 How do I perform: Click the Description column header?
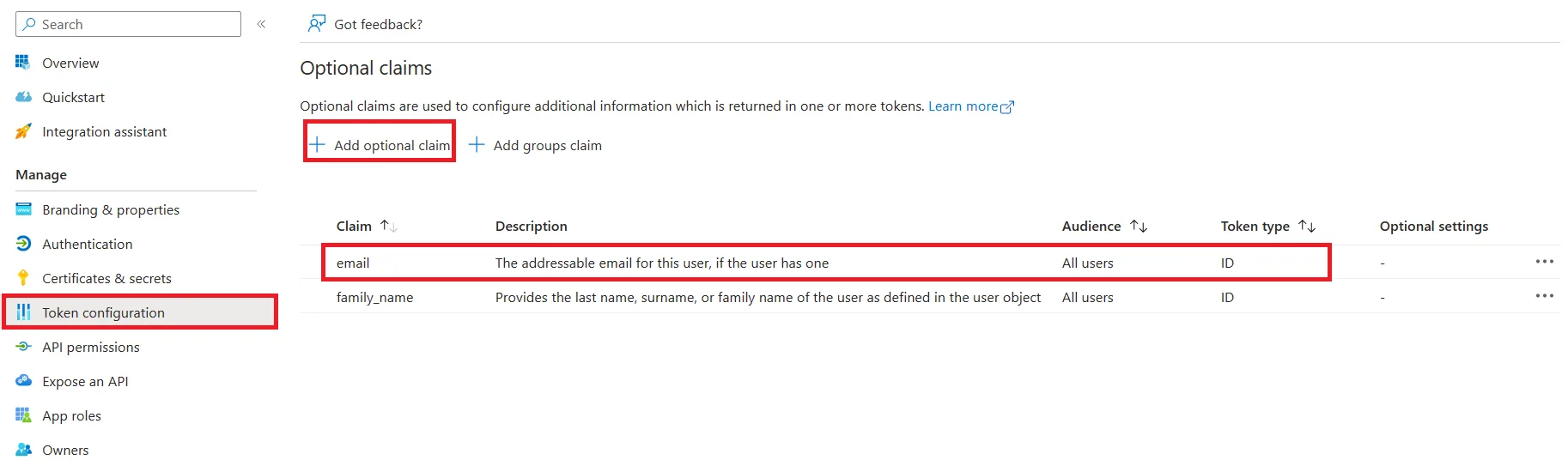(x=532, y=226)
